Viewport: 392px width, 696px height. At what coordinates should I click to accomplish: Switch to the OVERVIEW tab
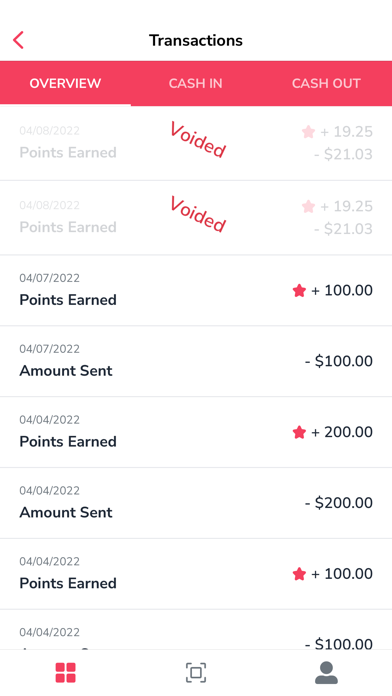pos(65,83)
